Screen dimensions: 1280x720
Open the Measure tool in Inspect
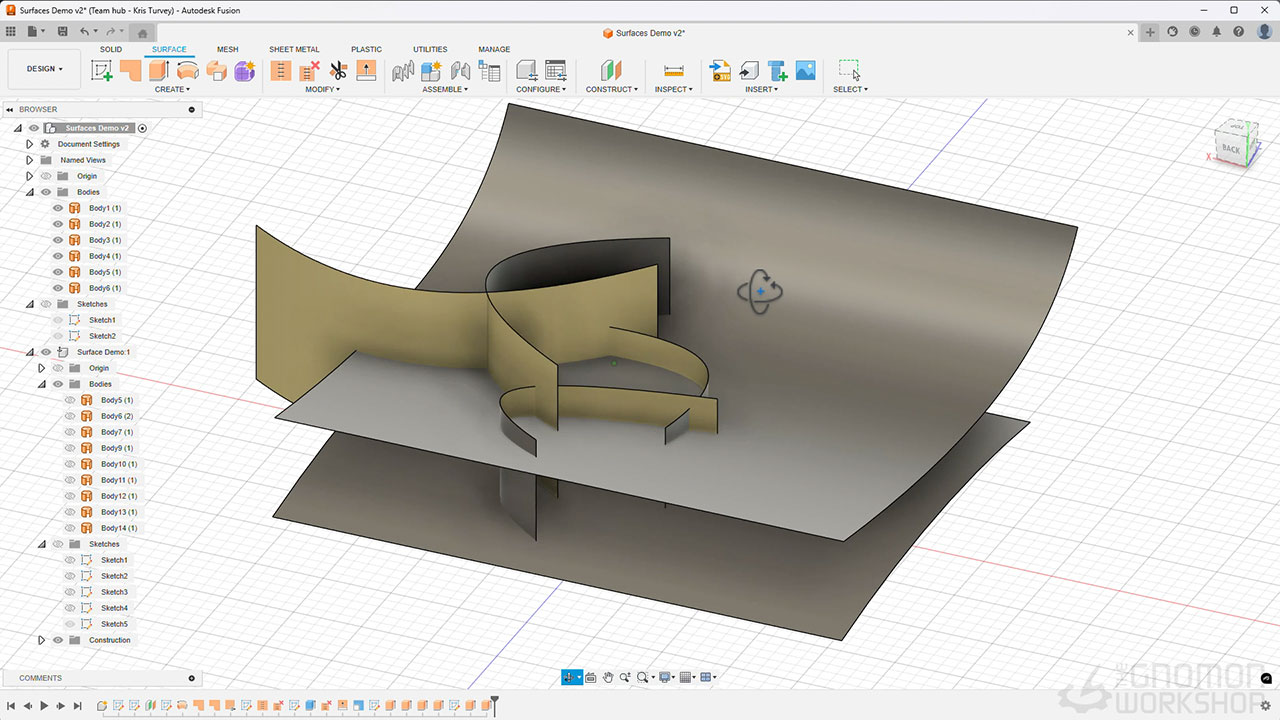pyautogui.click(x=673, y=71)
